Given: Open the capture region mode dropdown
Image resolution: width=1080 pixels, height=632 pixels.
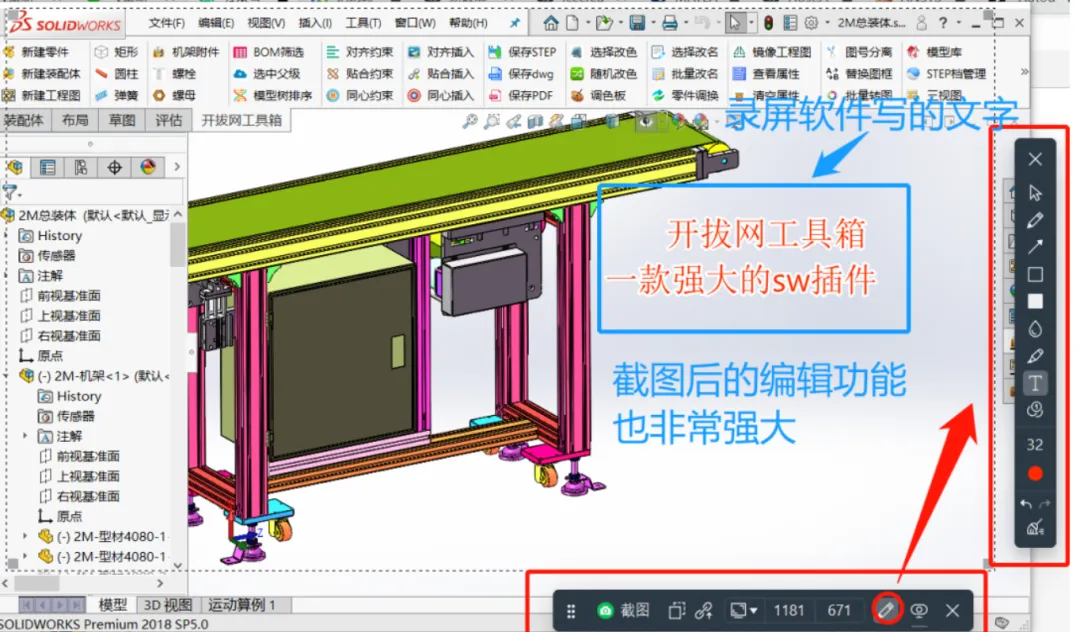Looking at the screenshot, I should [x=743, y=610].
